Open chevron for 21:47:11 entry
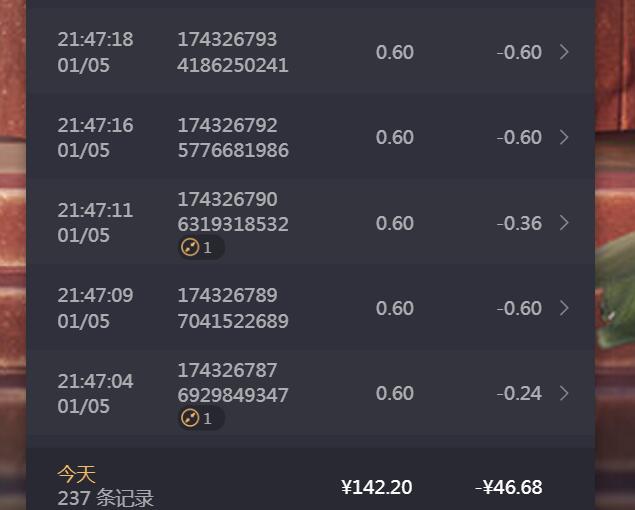Screen dimensions: 635x510 point(564,223)
